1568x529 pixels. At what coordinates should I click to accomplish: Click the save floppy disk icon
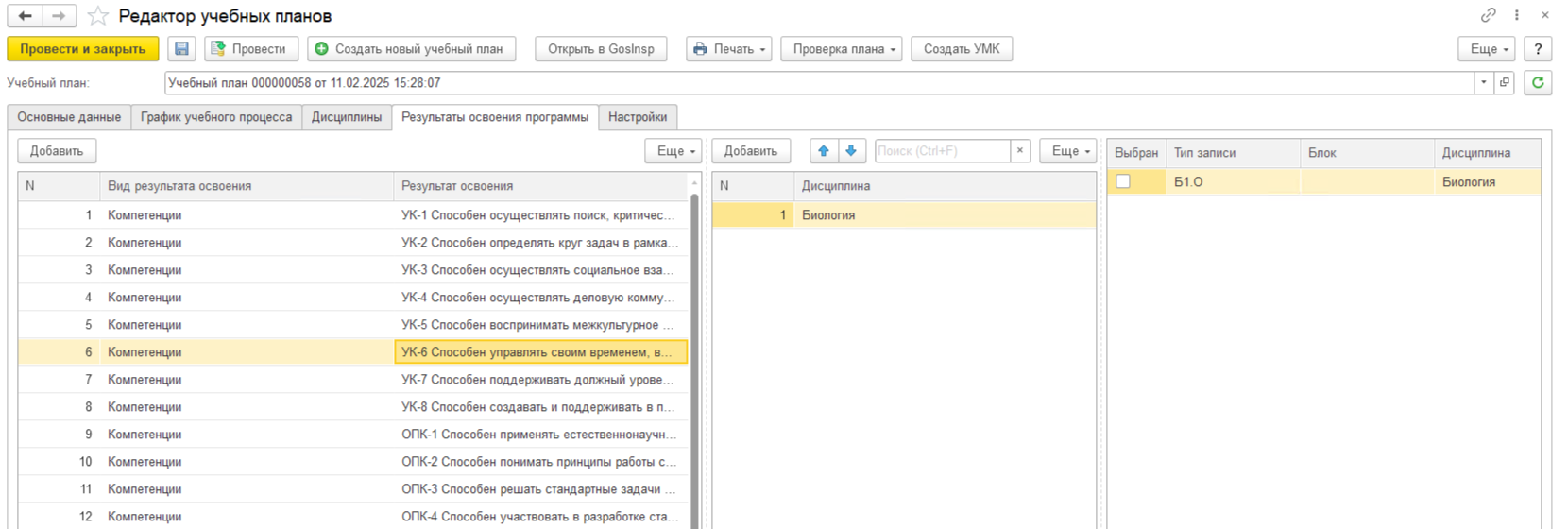(x=182, y=49)
